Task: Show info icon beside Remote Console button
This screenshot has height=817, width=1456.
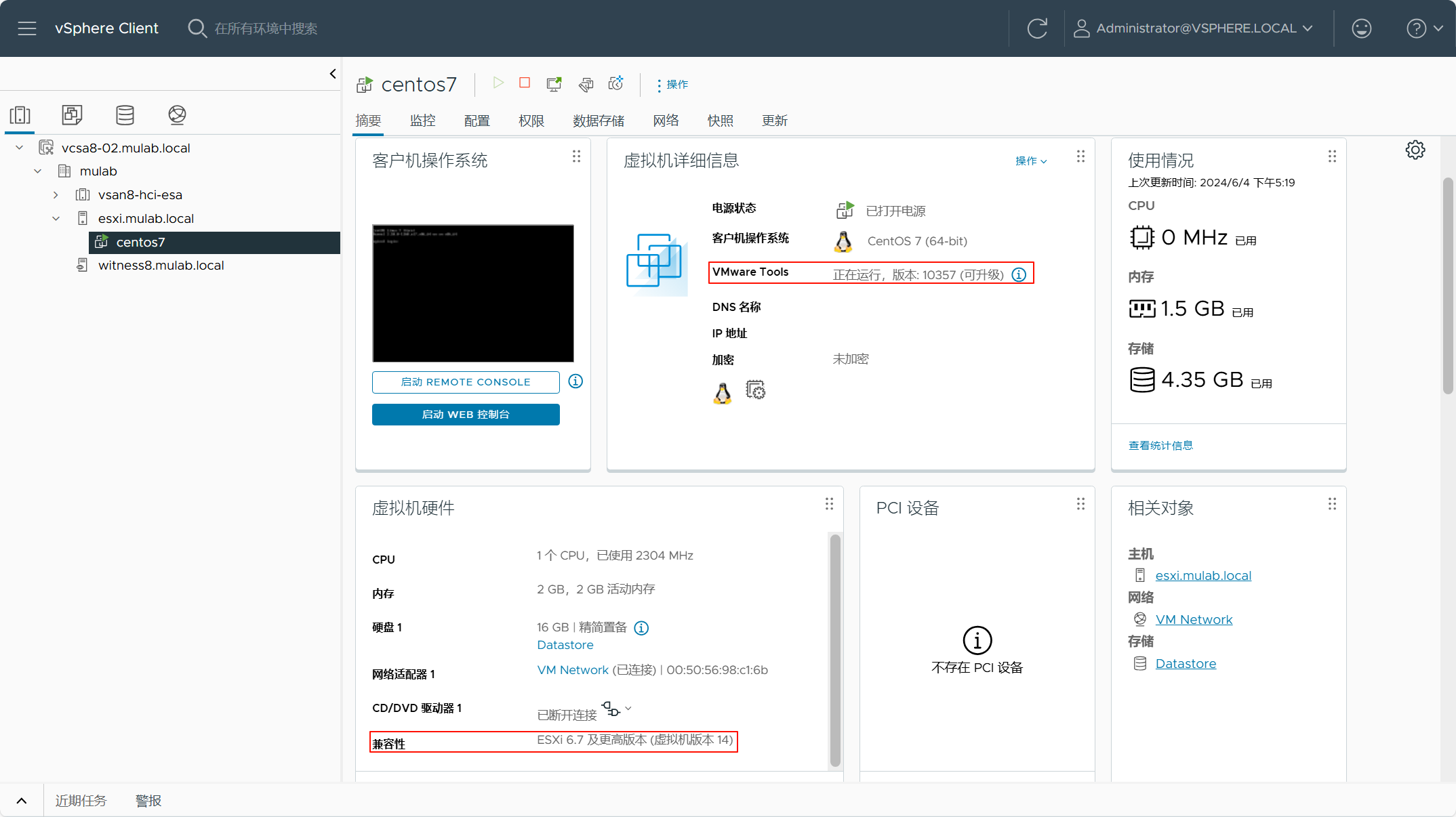Action: pyautogui.click(x=575, y=381)
